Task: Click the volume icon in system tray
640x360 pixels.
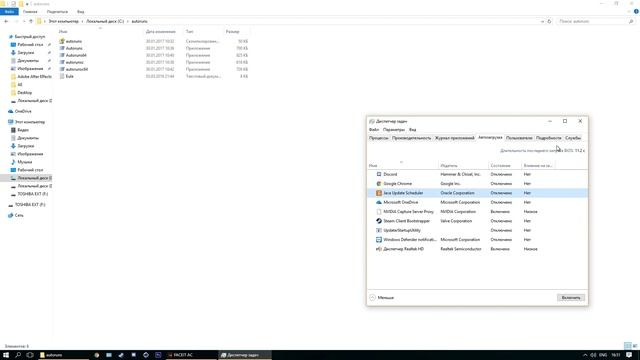Action: [x=593, y=355]
